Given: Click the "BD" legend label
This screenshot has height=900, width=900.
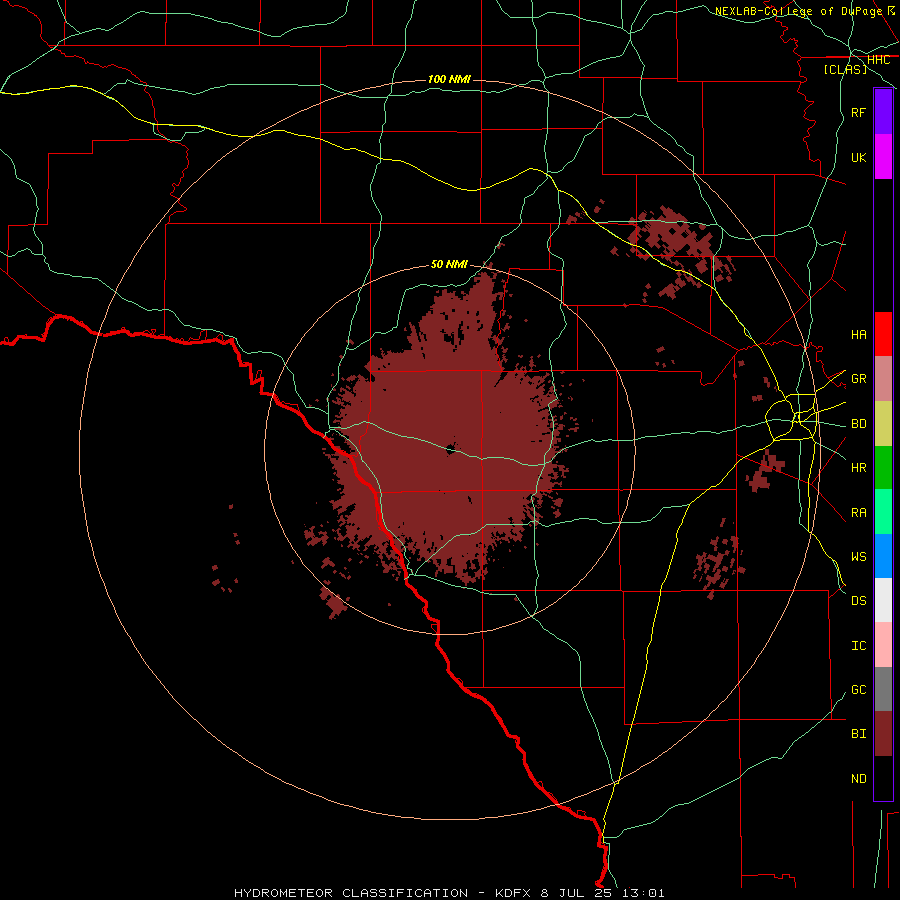Looking at the screenshot, I should click(859, 424).
